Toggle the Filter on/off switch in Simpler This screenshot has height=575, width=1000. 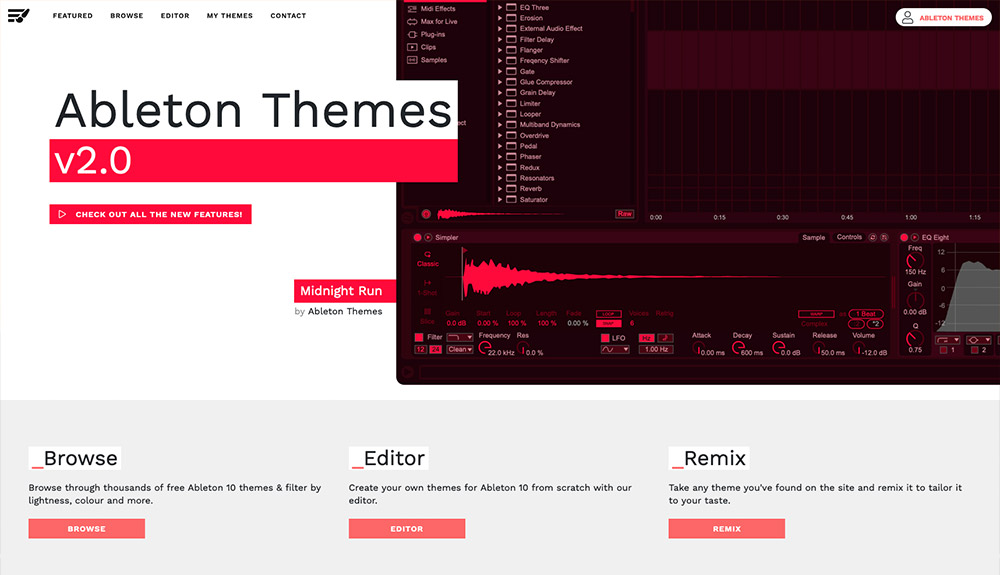(419, 337)
